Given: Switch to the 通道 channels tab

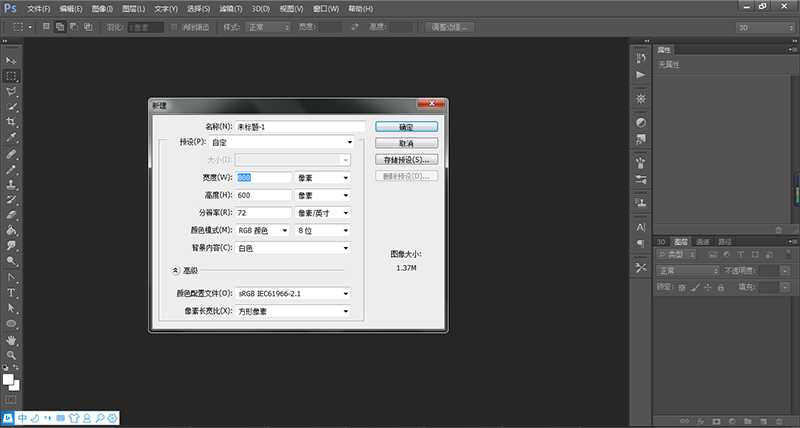Looking at the screenshot, I should pos(703,242).
